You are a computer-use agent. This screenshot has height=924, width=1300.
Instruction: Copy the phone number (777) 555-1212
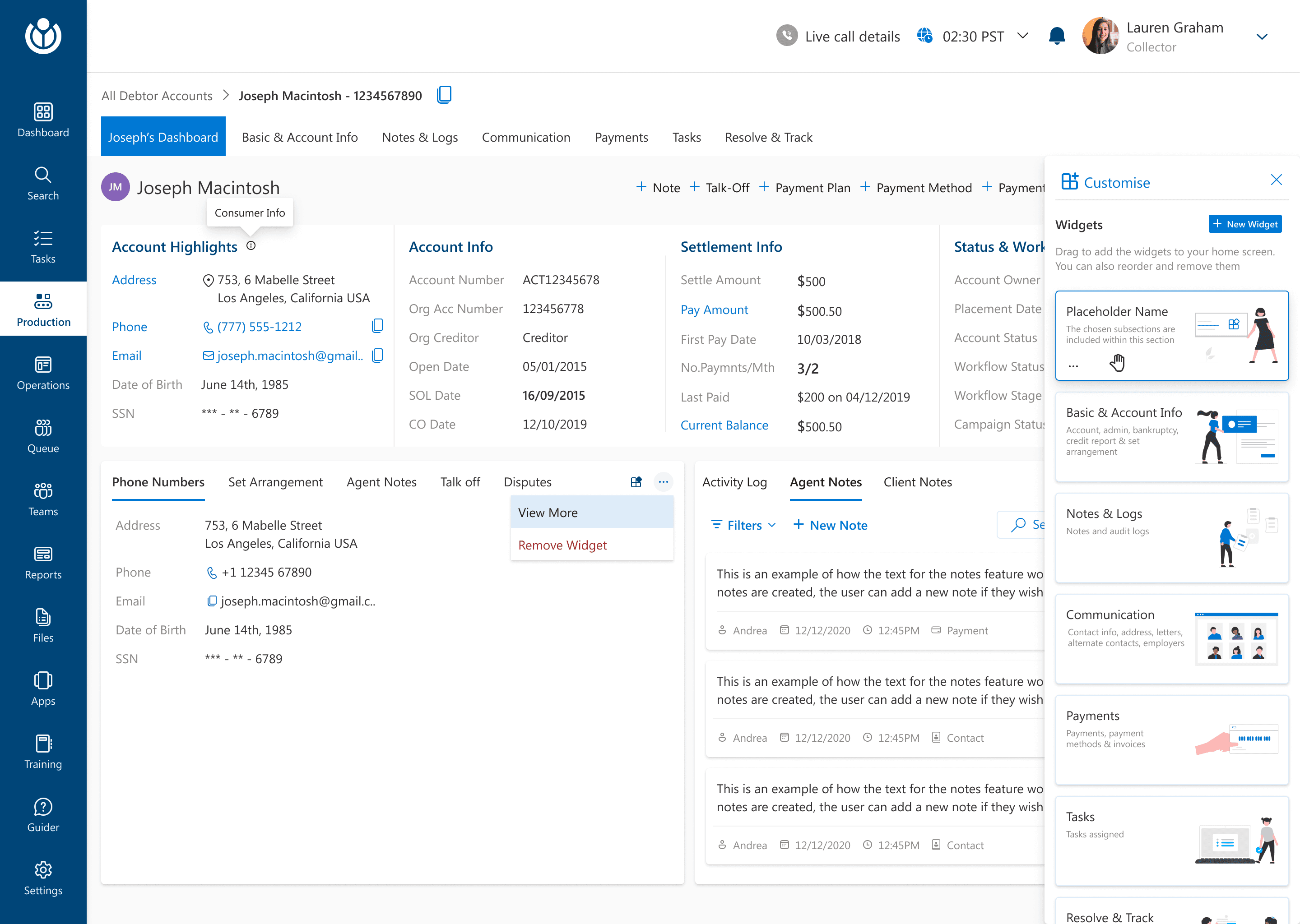(377, 326)
